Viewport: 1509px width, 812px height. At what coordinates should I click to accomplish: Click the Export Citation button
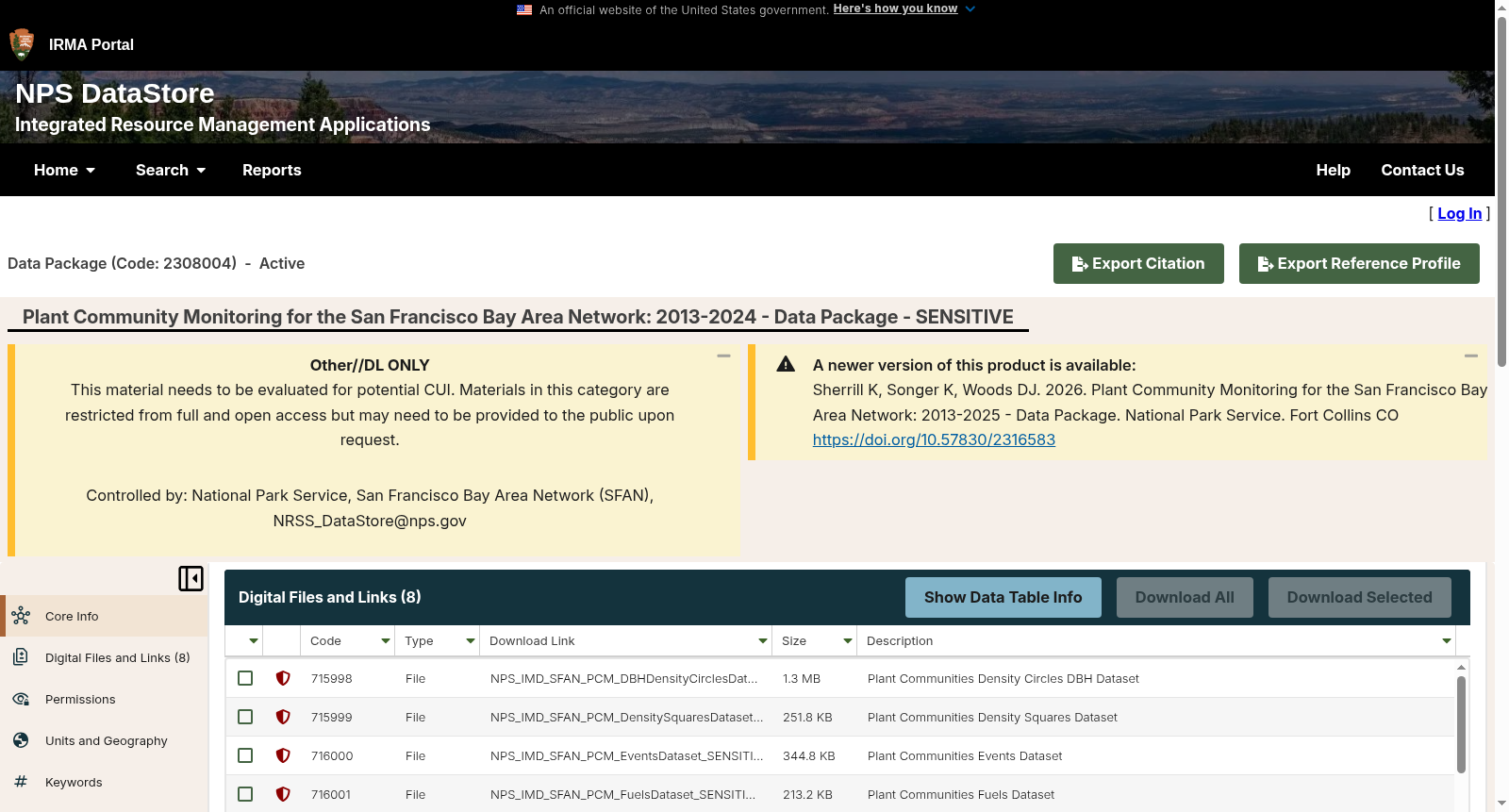(x=1138, y=263)
